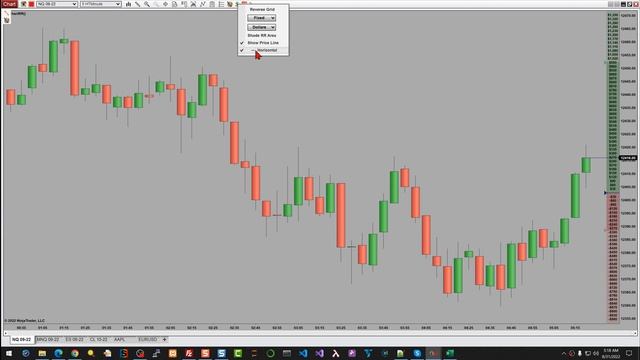Click the red Chart label at top-left
Image resolution: width=640 pixels, height=360 pixels.
[x=9, y=4]
